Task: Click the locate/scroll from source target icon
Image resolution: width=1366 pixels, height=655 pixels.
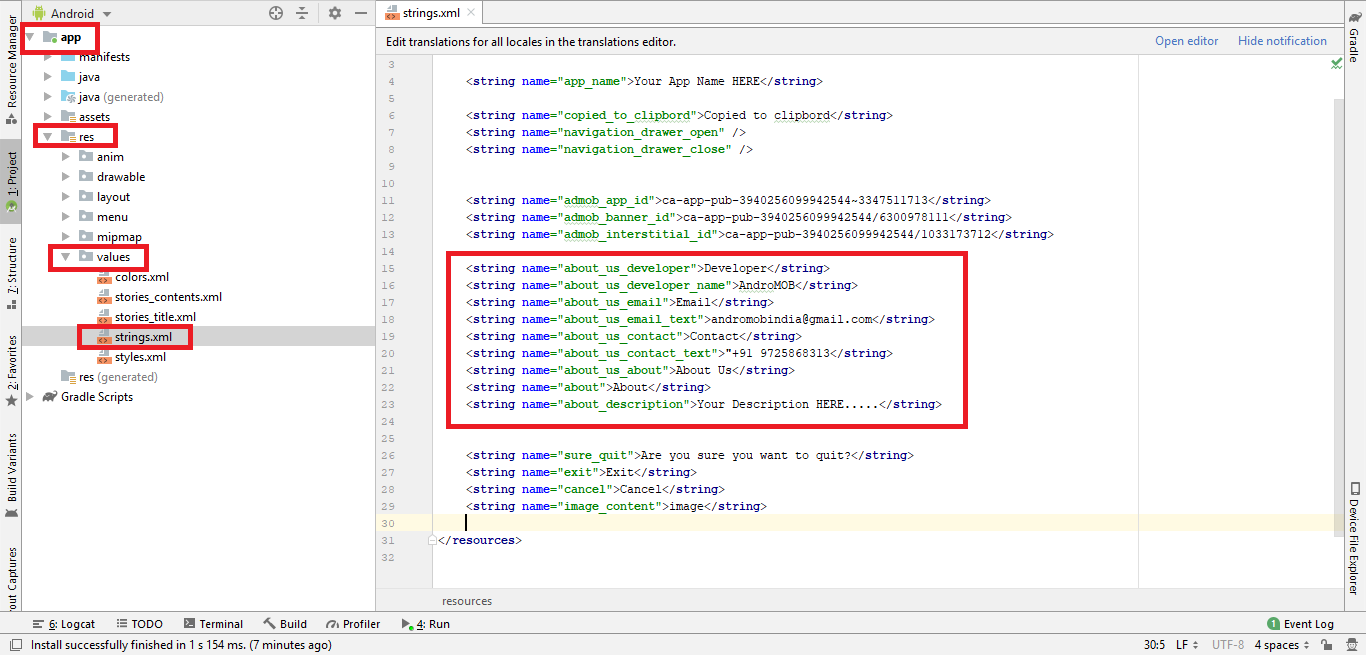Action: pyautogui.click(x=277, y=13)
